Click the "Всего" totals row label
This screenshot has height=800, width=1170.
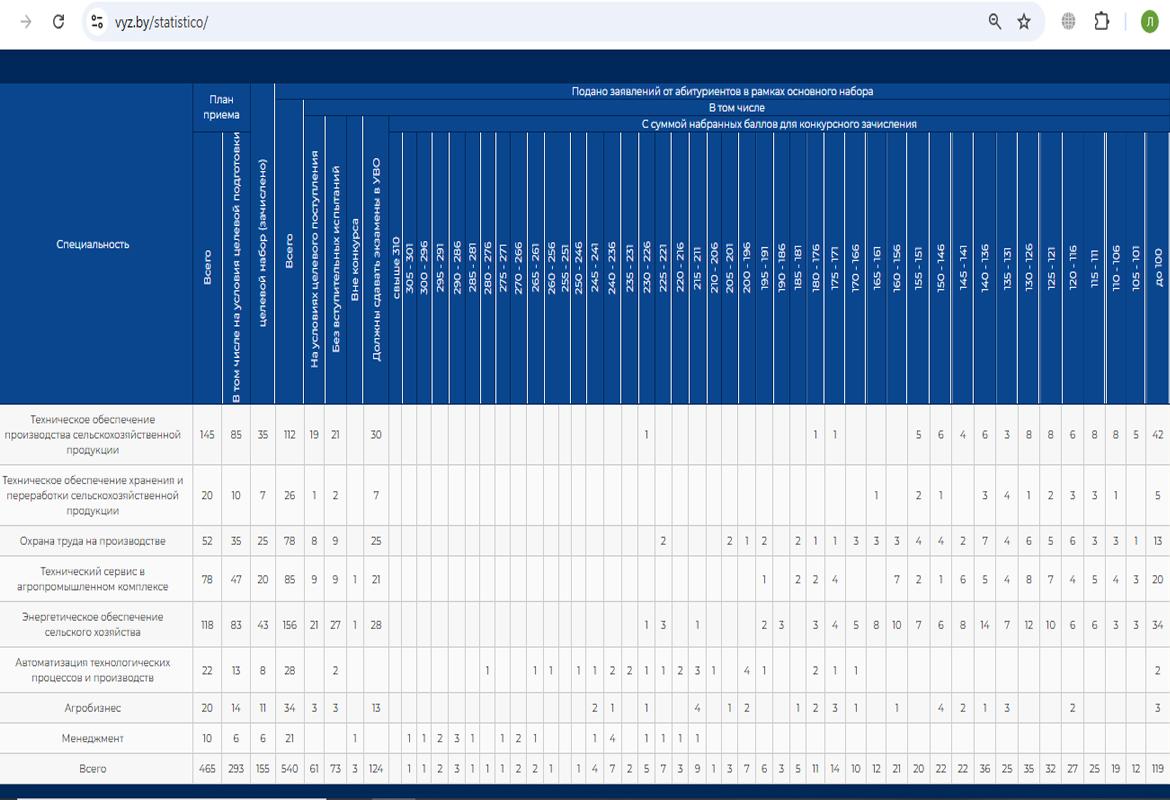pyautogui.click(x=93, y=769)
